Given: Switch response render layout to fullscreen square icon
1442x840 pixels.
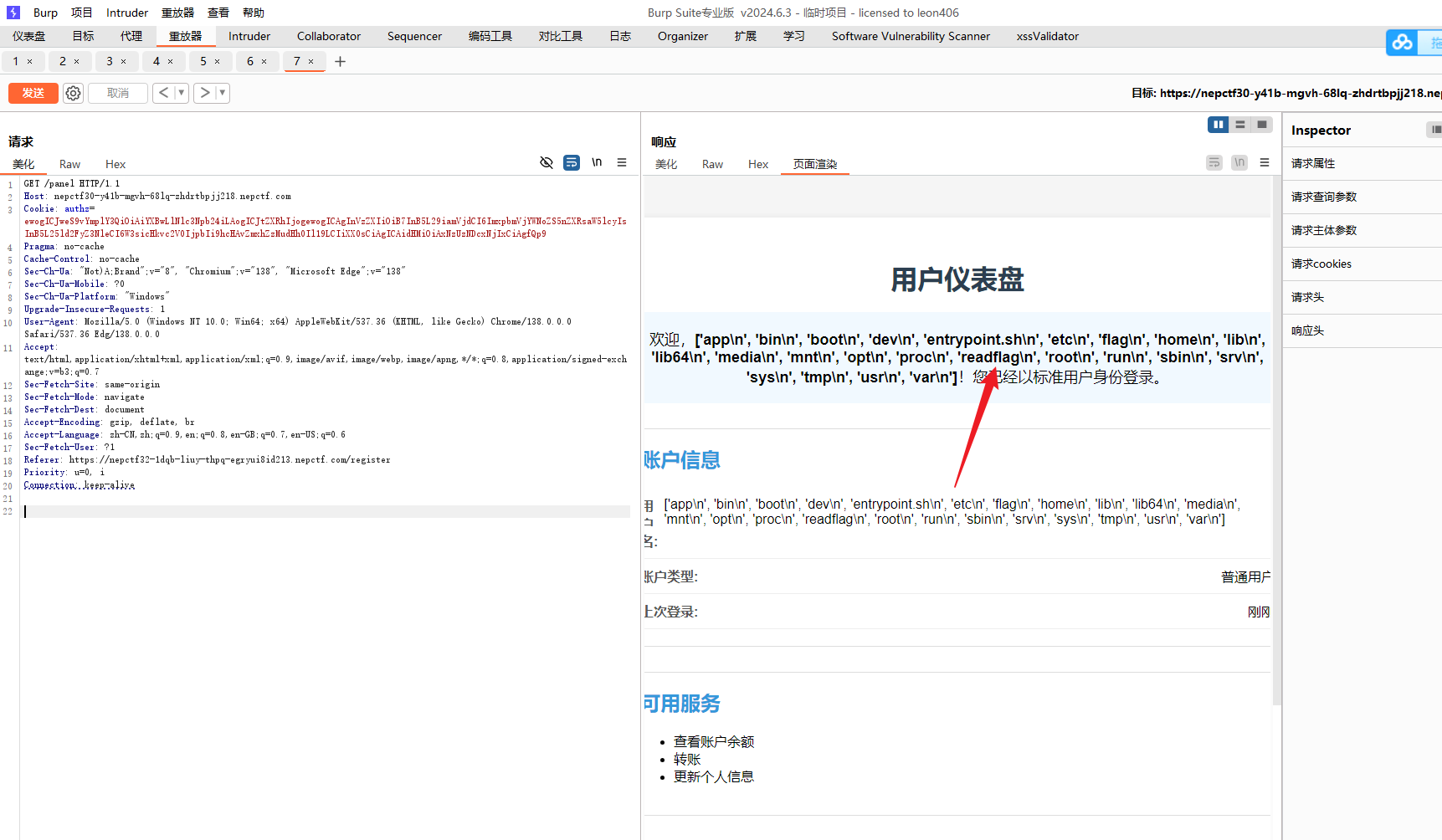Looking at the screenshot, I should (x=1262, y=124).
